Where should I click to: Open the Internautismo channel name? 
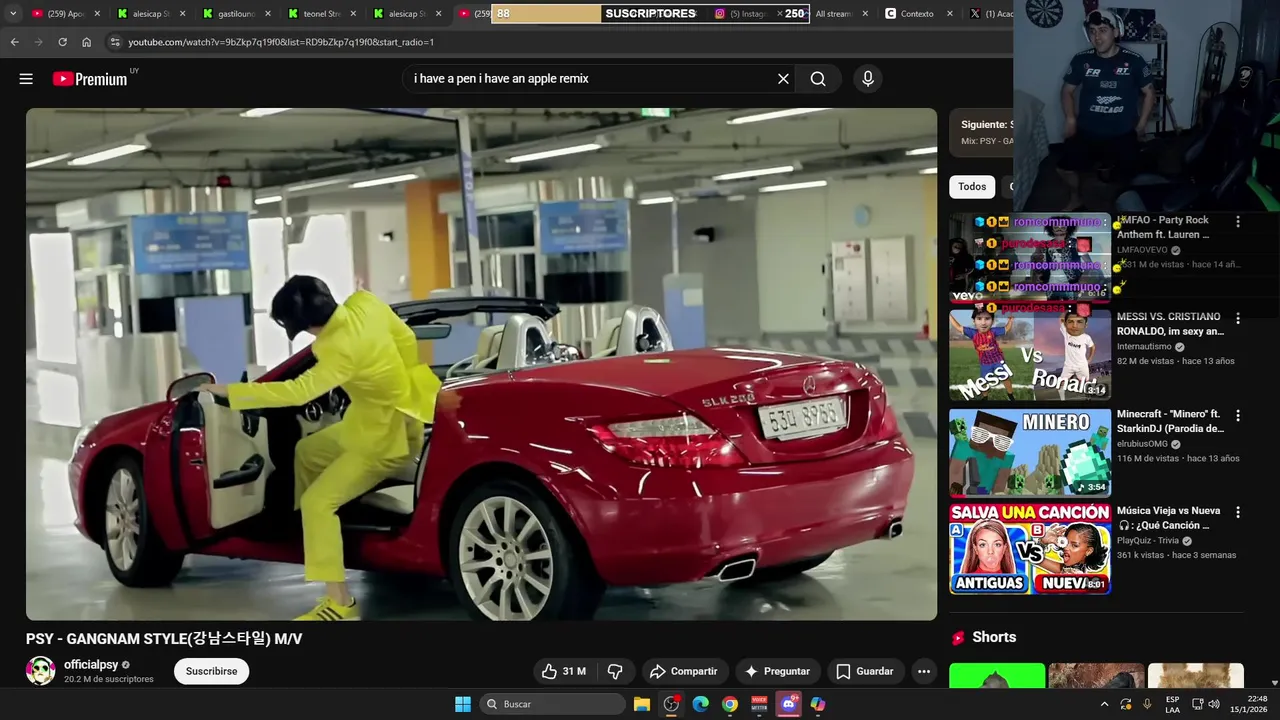1144,347
